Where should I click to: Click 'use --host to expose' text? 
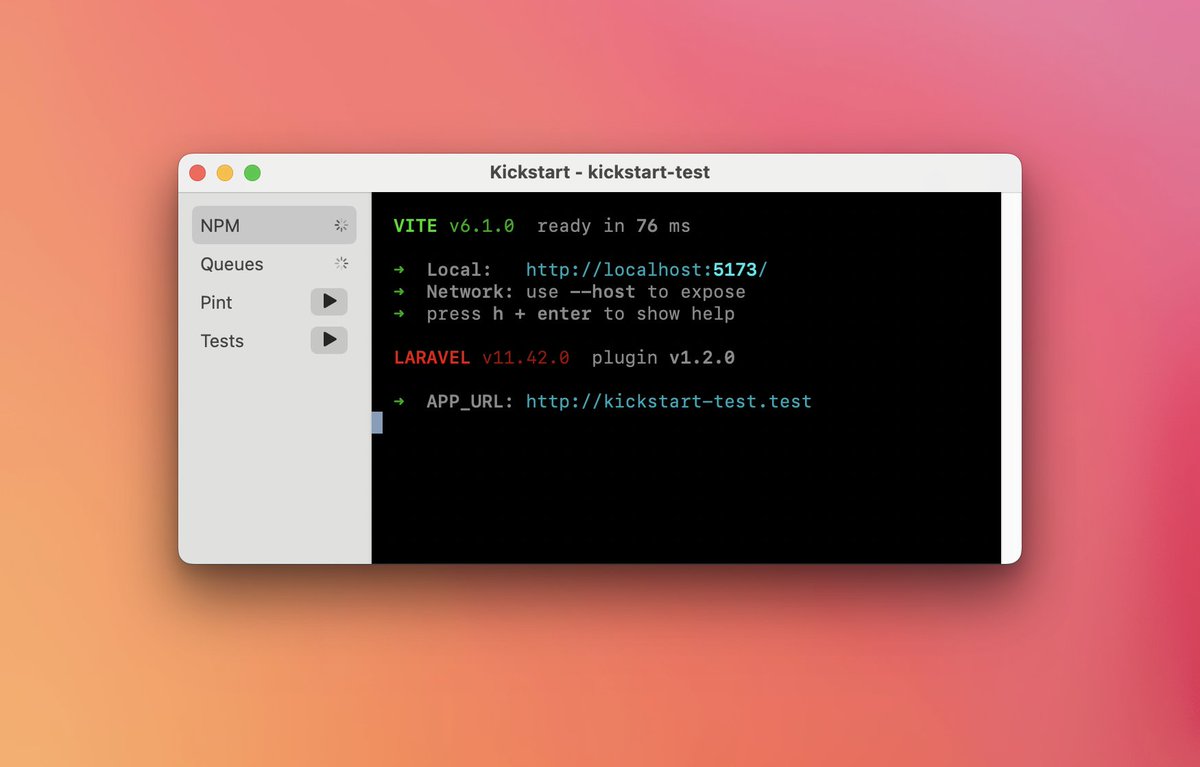(636, 292)
